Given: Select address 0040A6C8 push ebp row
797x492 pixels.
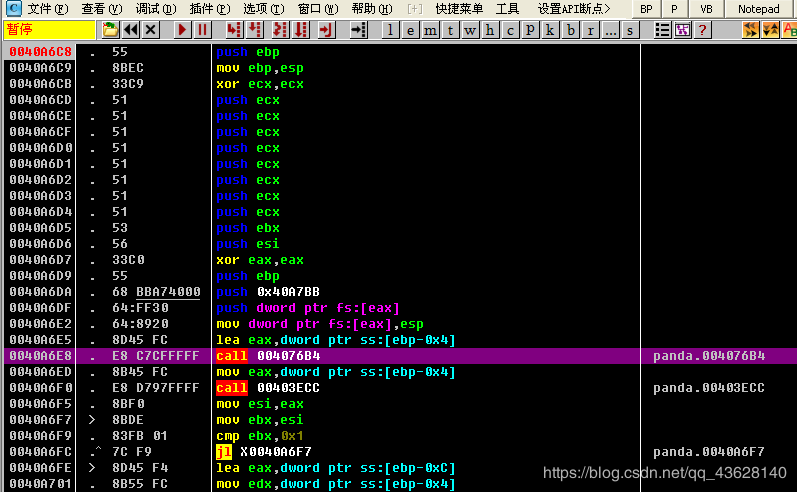Looking at the screenshot, I should [x=322, y=52].
